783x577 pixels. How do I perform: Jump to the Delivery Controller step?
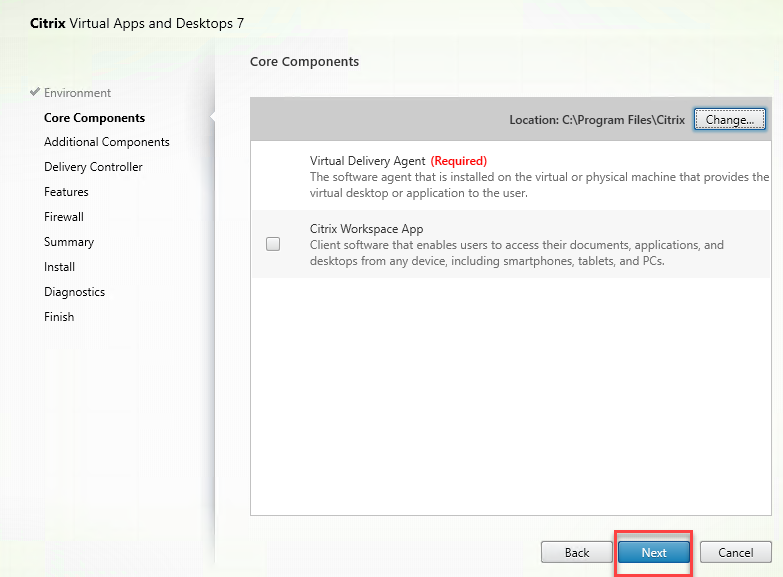pos(93,167)
